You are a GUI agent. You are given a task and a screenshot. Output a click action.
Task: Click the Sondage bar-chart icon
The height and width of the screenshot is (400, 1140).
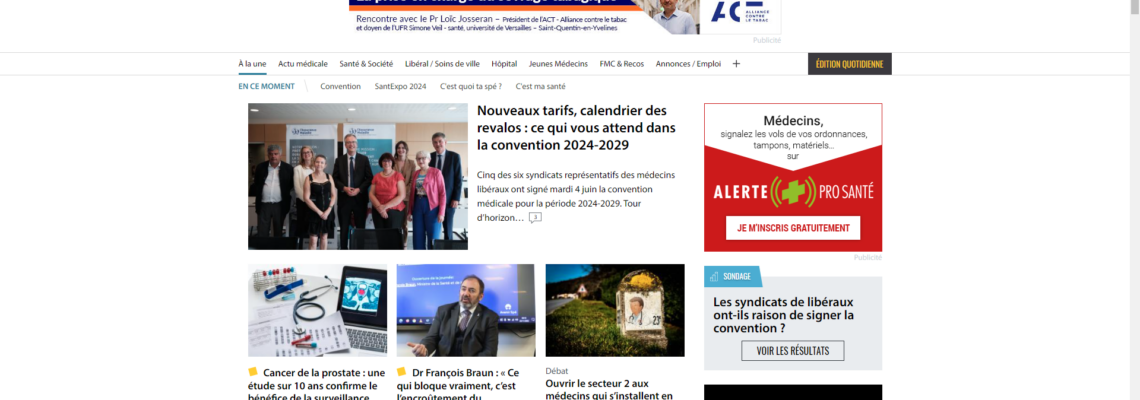pyautogui.click(x=714, y=276)
